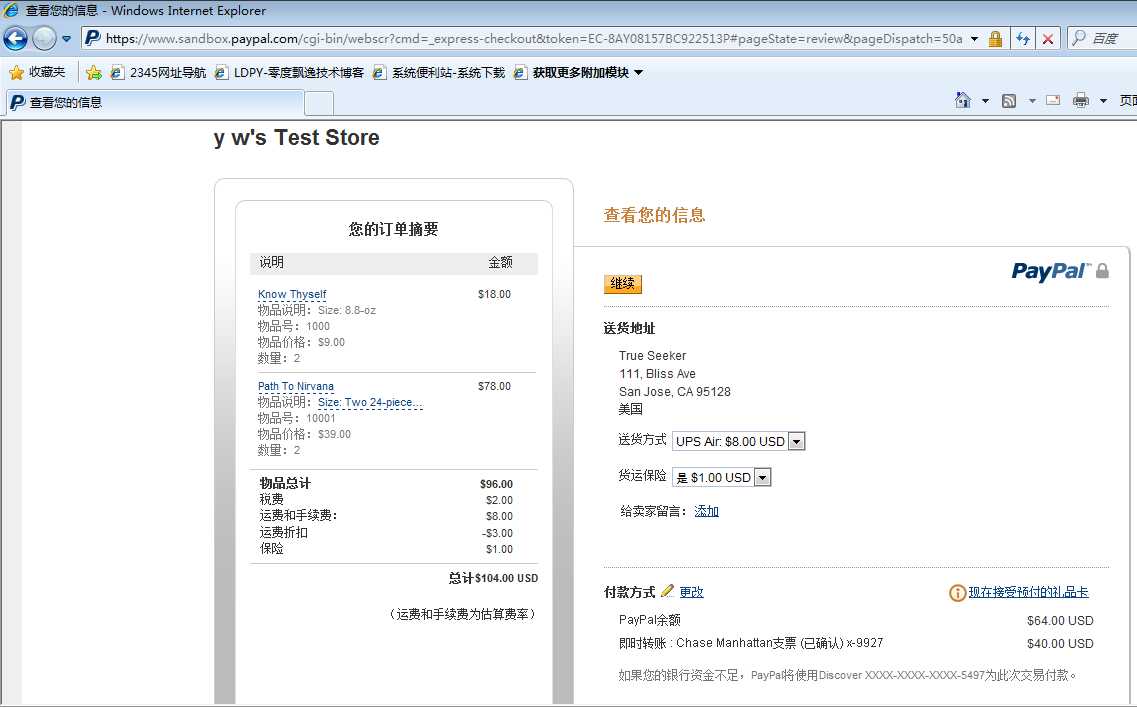
Task: Open the UPS Air shipping method dropdown
Action: pos(796,440)
